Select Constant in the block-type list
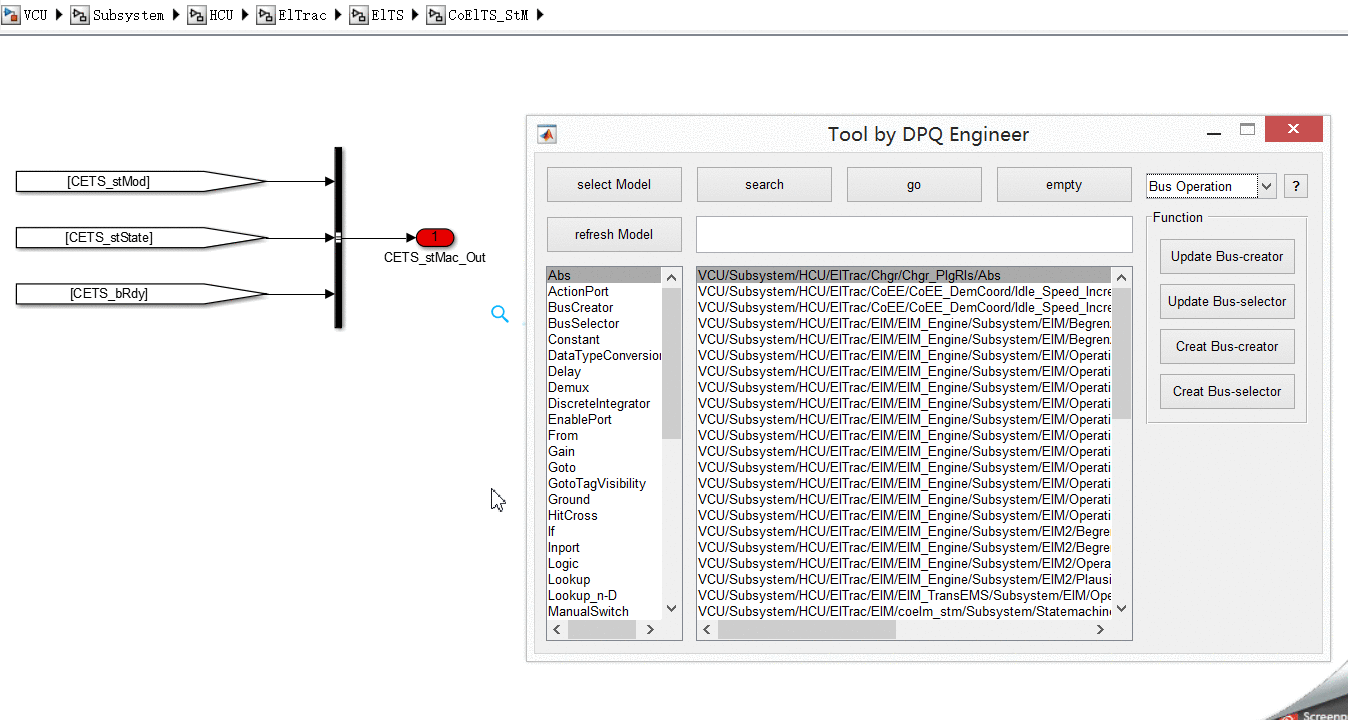Image resolution: width=1348 pixels, height=720 pixels. pos(604,339)
